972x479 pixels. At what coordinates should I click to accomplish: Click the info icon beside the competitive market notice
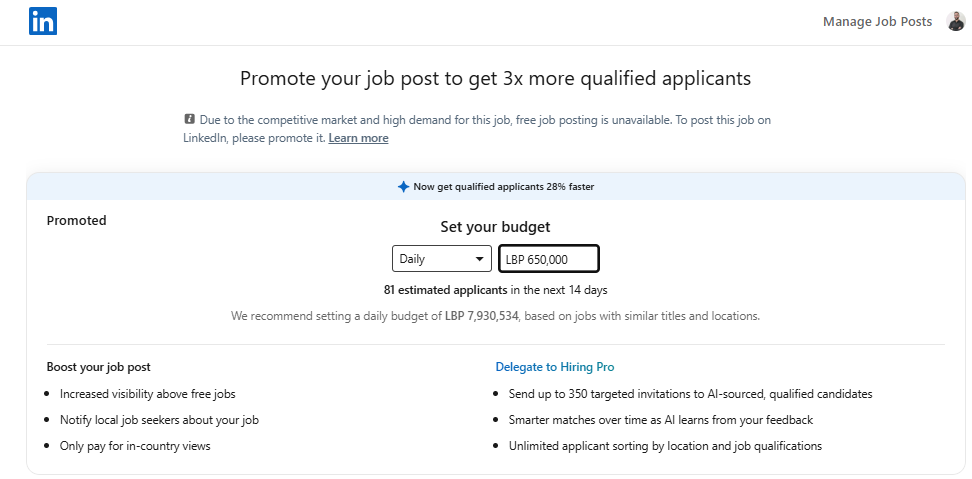coord(190,119)
